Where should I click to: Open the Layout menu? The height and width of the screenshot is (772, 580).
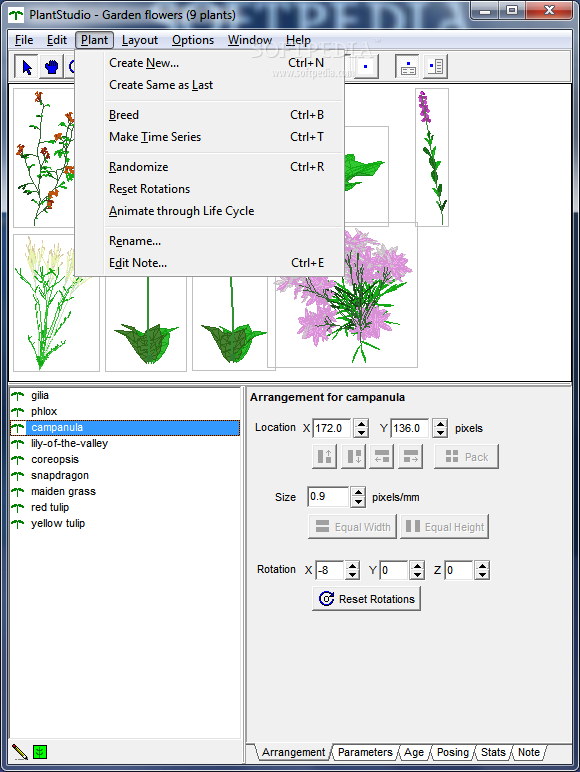140,40
